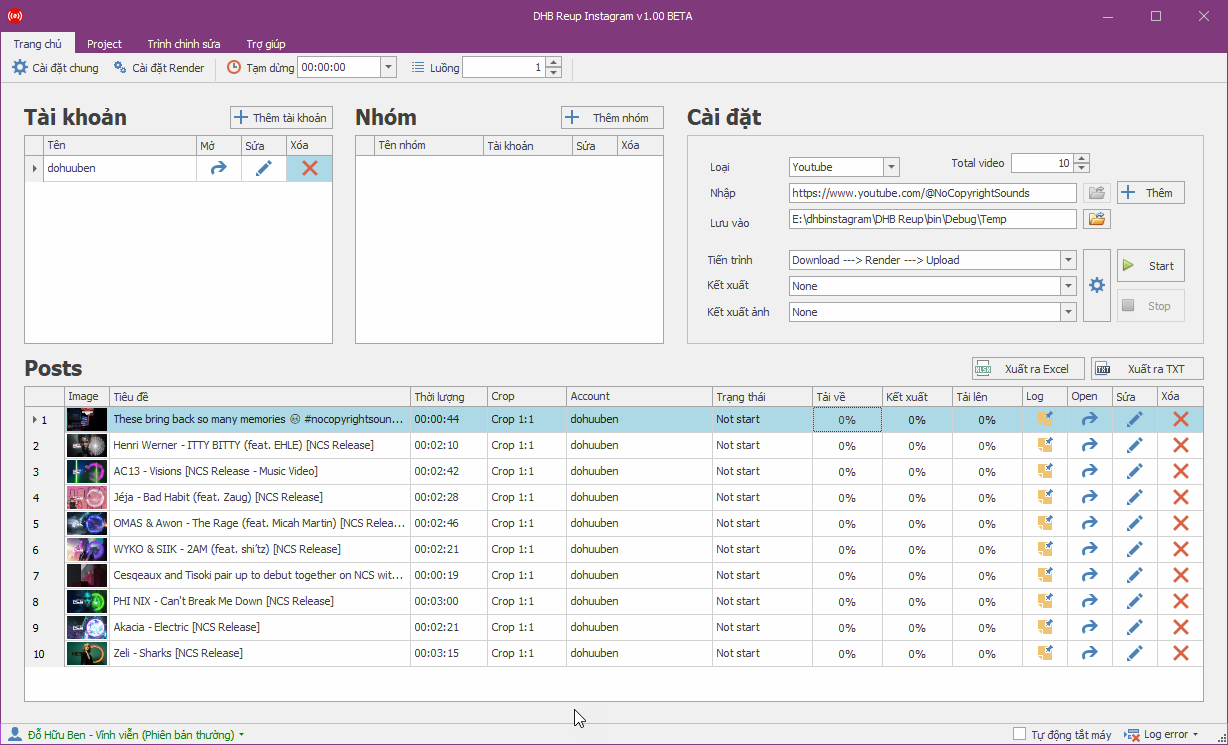1228x745 pixels.
Task: Enable Tự động tắt máy checkbox
Action: pyautogui.click(x=1019, y=734)
